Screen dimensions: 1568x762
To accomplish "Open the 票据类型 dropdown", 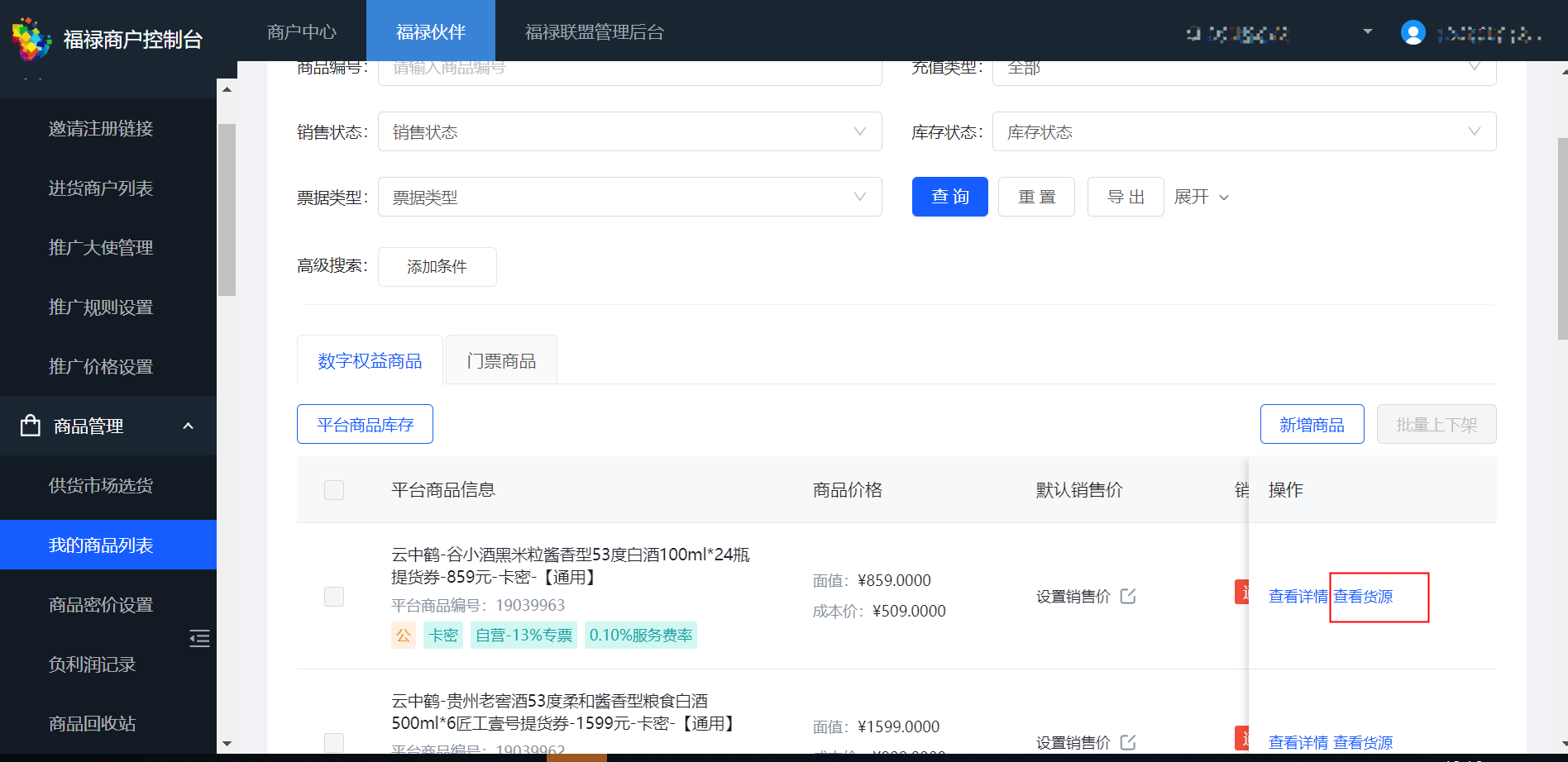I will (x=630, y=197).
